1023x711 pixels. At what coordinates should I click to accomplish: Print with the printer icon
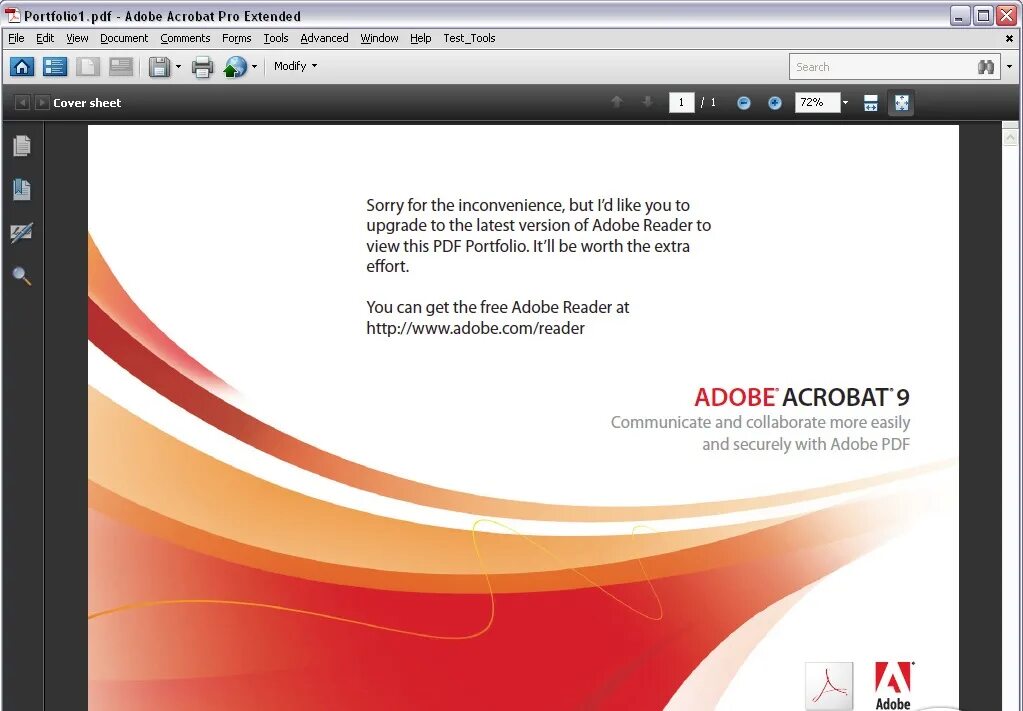click(x=202, y=67)
